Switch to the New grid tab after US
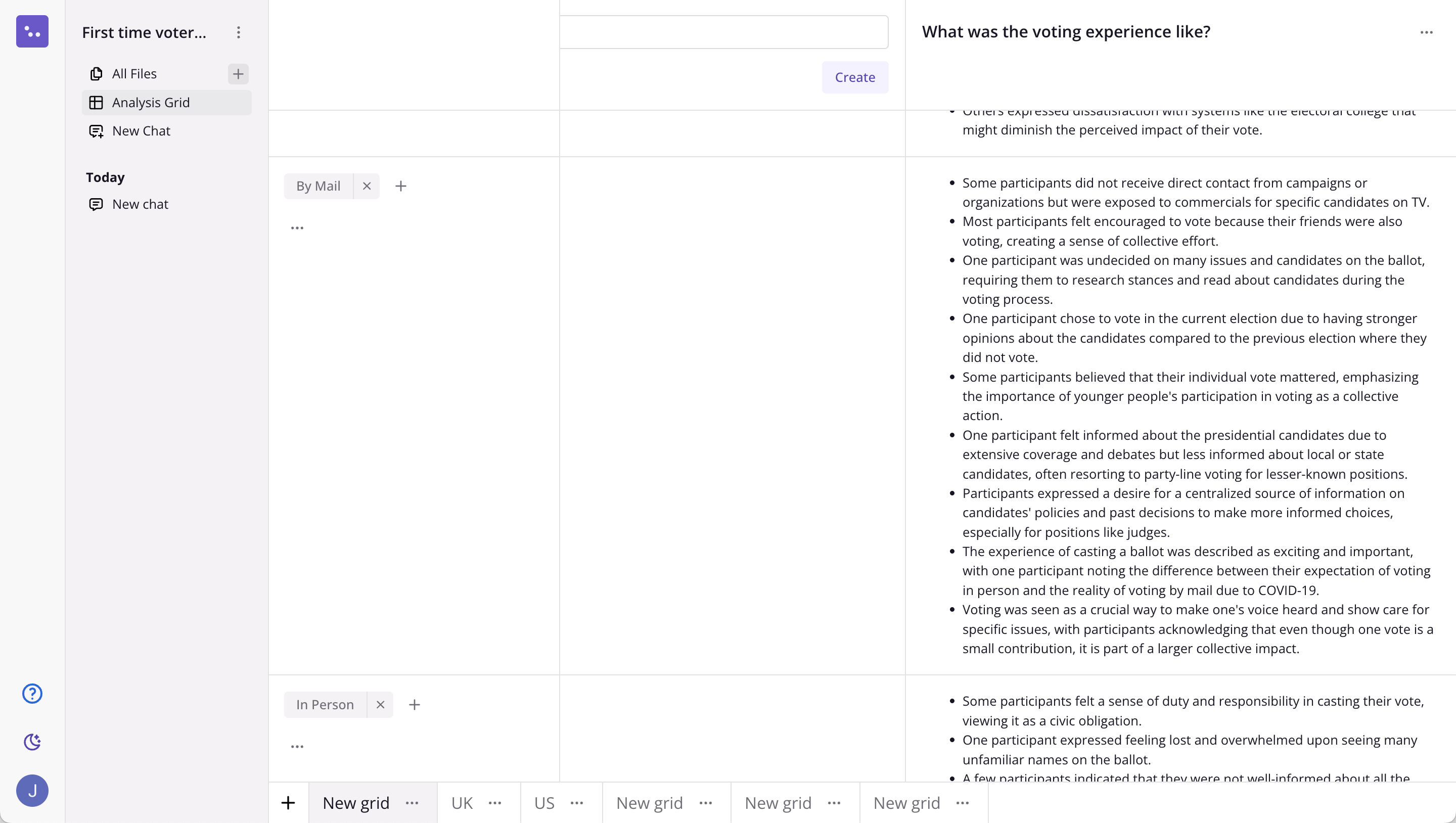1456x823 pixels. point(650,803)
